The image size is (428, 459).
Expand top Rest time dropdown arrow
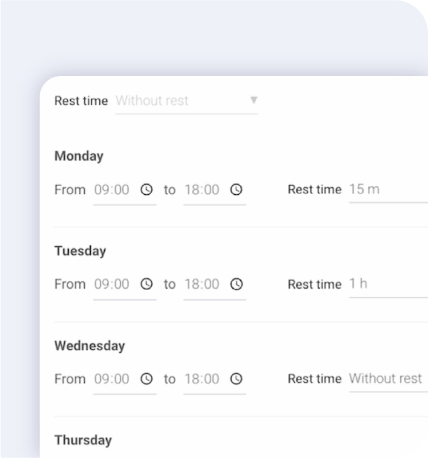tap(254, 100)
